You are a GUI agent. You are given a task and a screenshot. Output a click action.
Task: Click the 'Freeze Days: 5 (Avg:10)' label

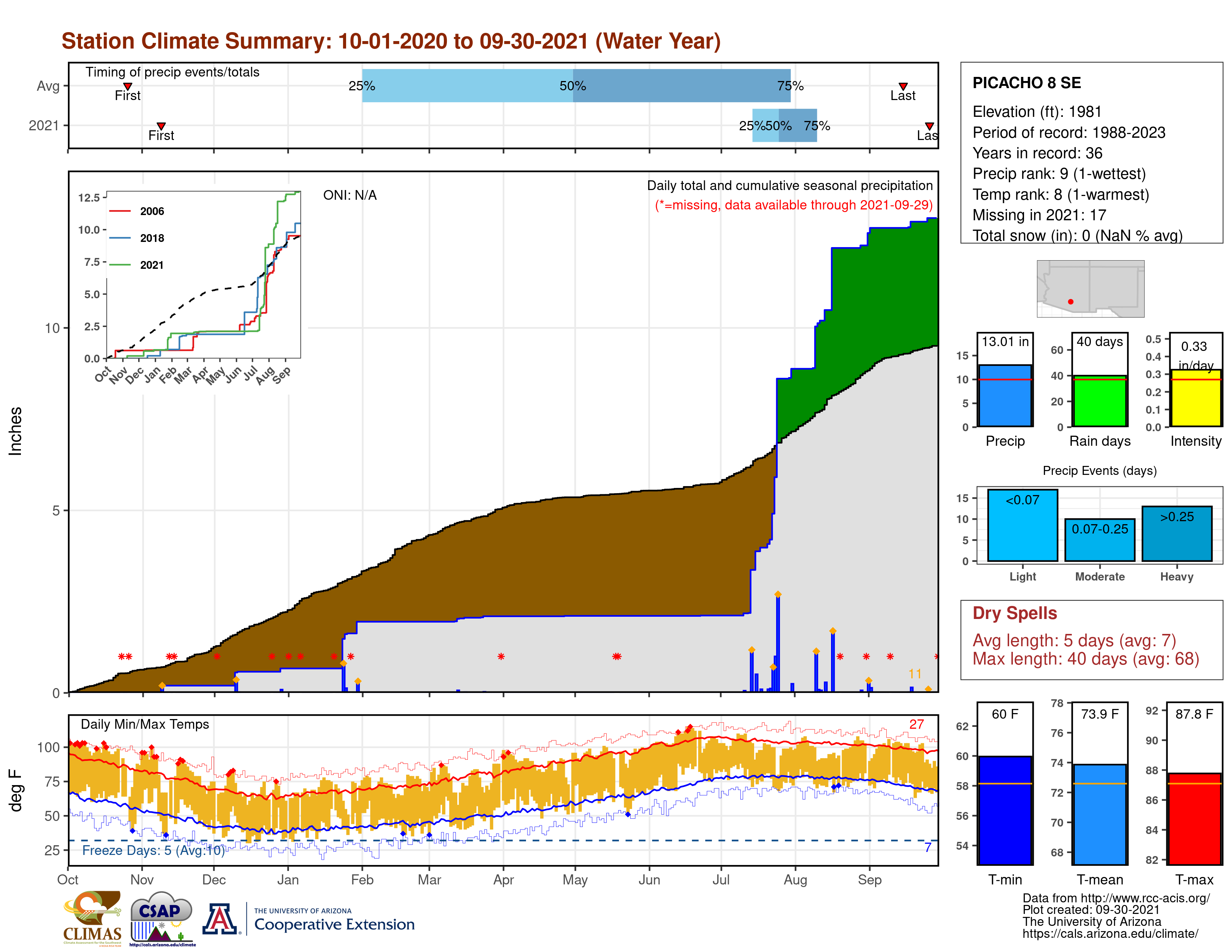(x=153, y=850)
